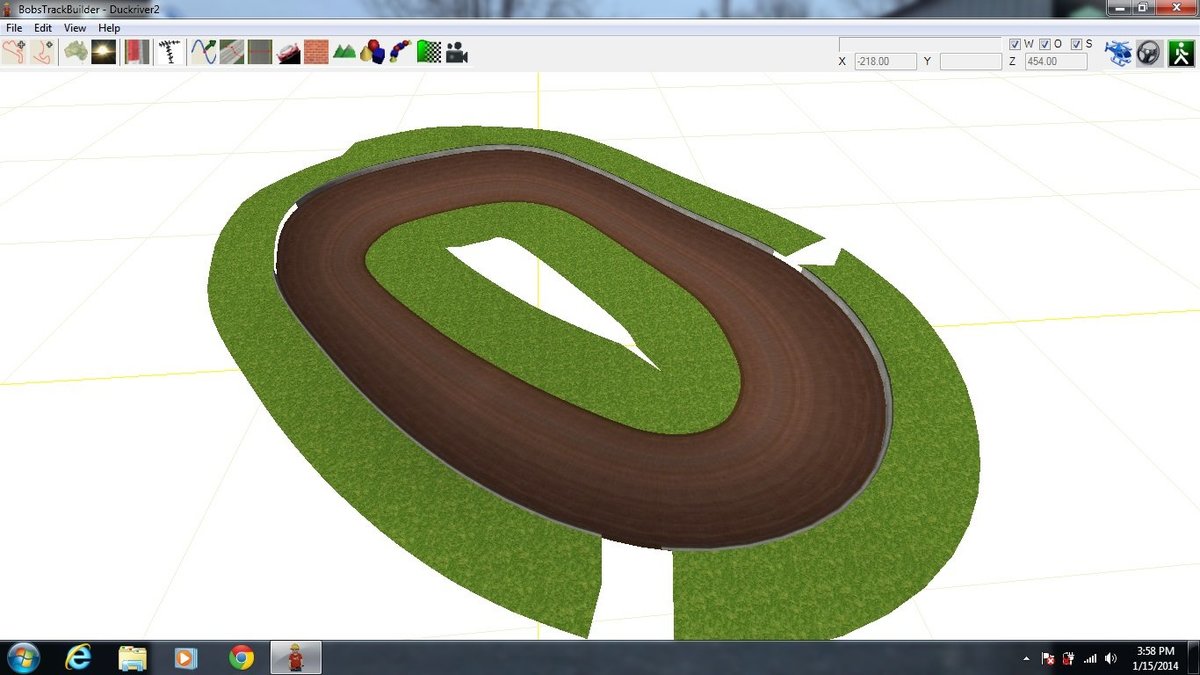Open the File menu
Screen dimensions: 1200x675
tap(14, 28)
